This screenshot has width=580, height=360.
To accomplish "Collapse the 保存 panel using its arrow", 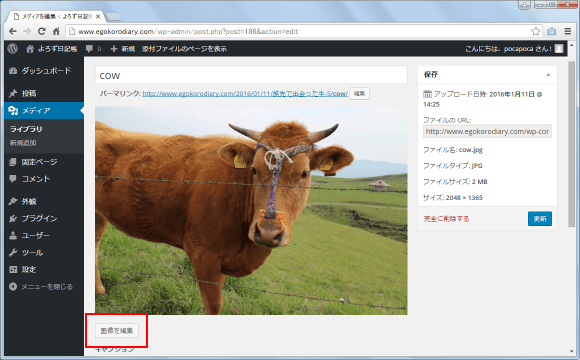I will (x=548, y=75).
